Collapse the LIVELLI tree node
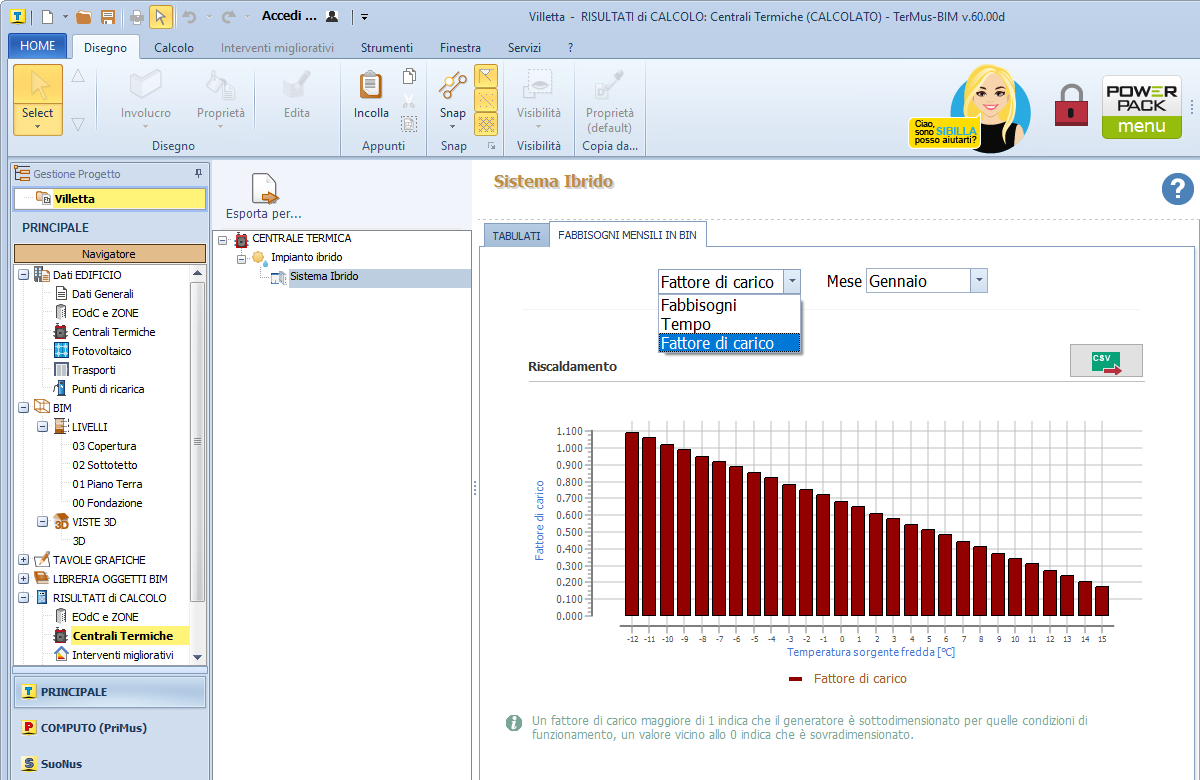 tap(43, 427)
